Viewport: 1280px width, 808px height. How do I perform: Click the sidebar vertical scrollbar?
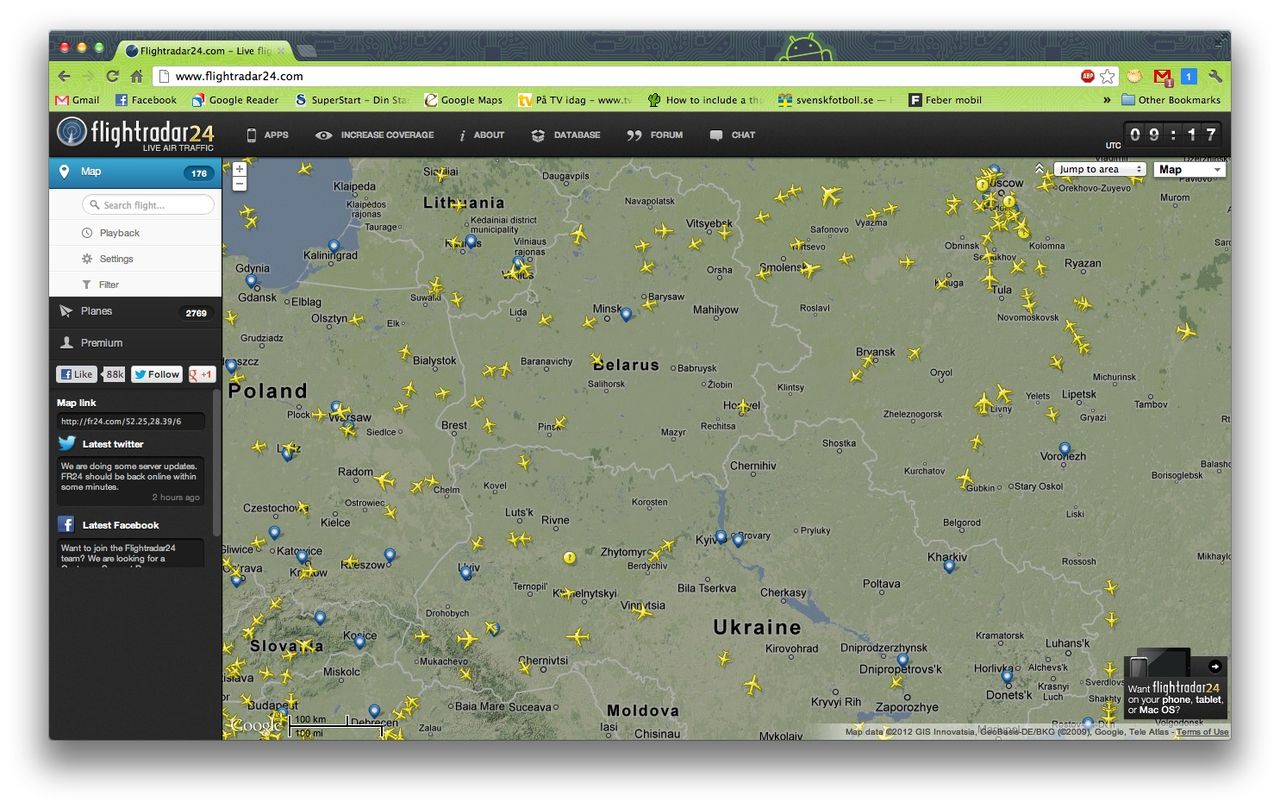click(216, 462)
